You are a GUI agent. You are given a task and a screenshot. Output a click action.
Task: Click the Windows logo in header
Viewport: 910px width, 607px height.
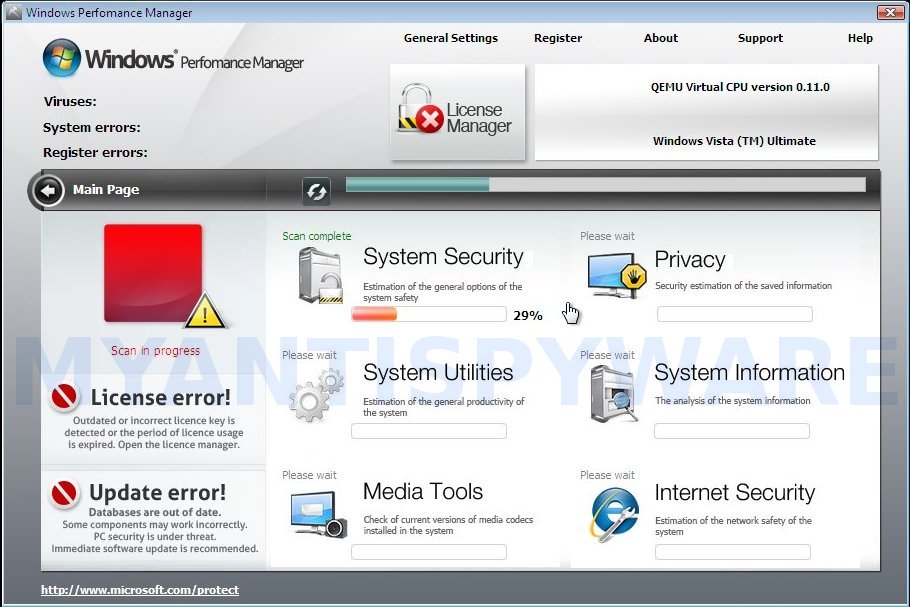(x=62, y=58)
